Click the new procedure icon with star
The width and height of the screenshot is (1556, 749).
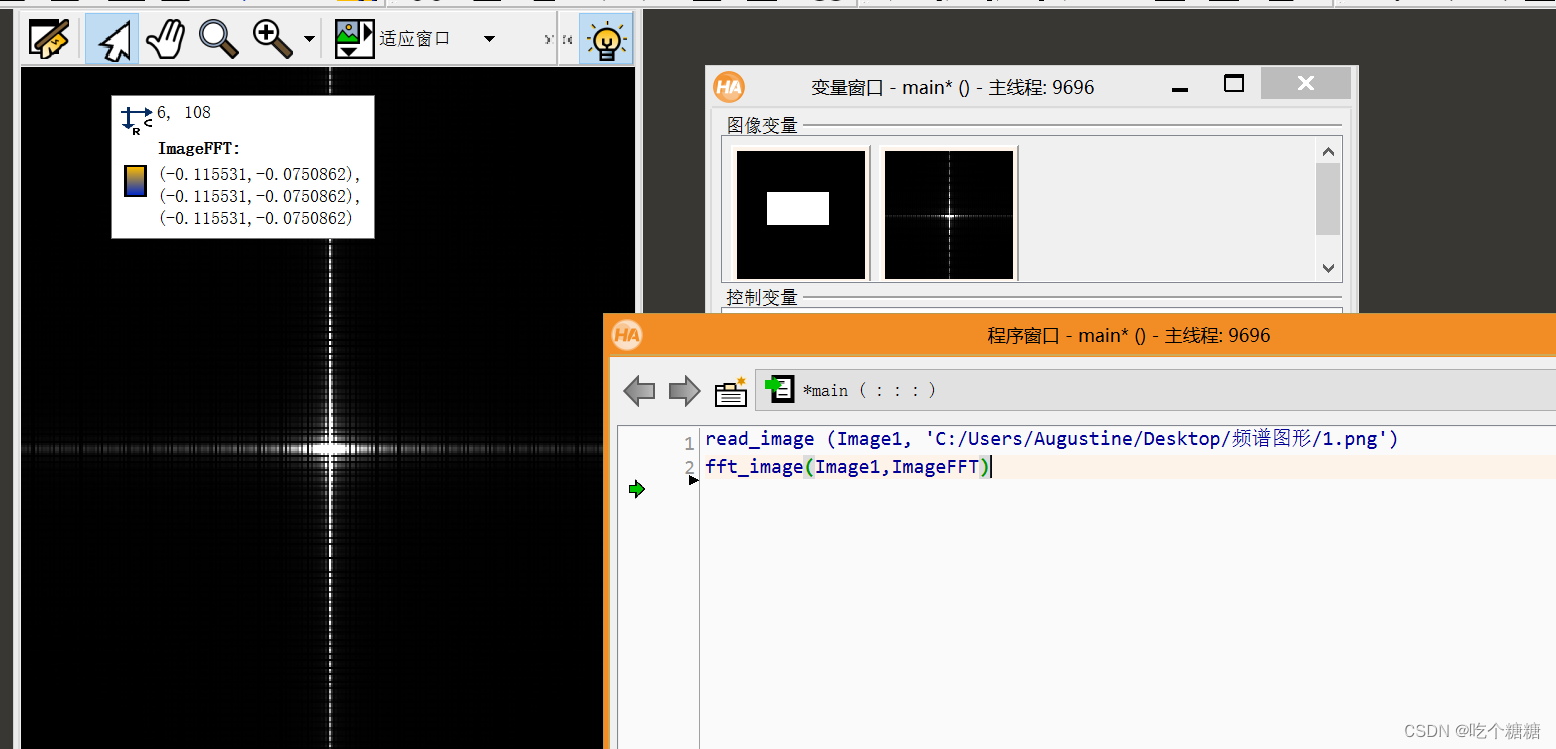[x=731, y=391]
